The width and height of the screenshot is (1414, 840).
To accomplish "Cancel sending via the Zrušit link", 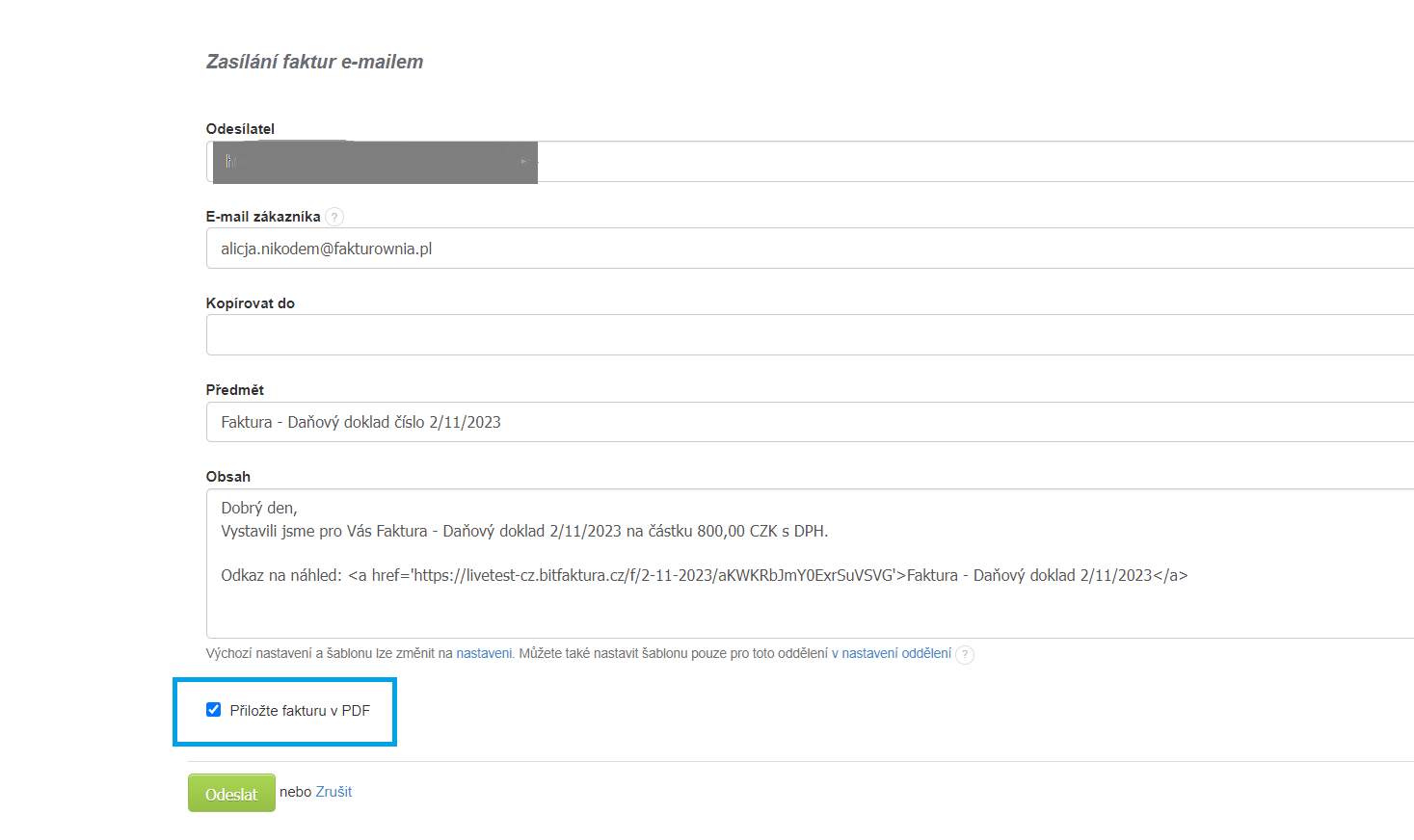I will pos(333,792).
